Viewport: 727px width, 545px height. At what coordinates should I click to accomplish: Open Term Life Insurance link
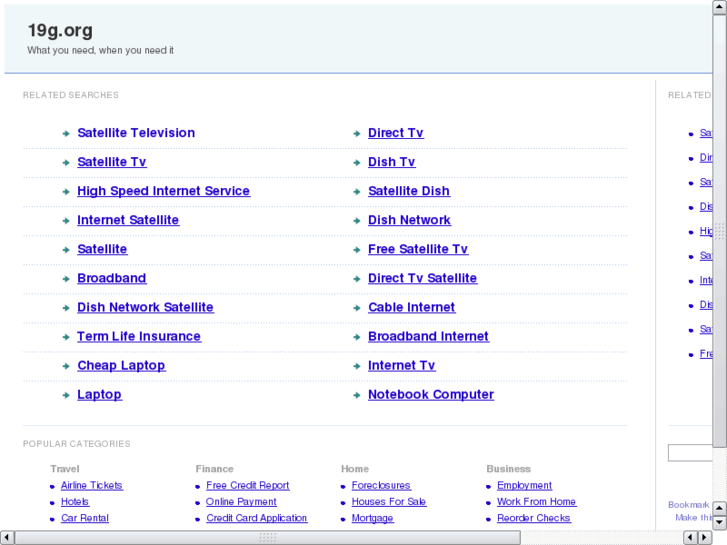tap(139, 337)
